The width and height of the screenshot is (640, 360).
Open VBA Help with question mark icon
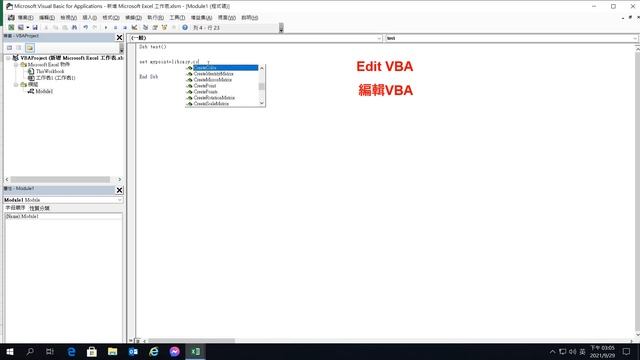tap(185, 27)
